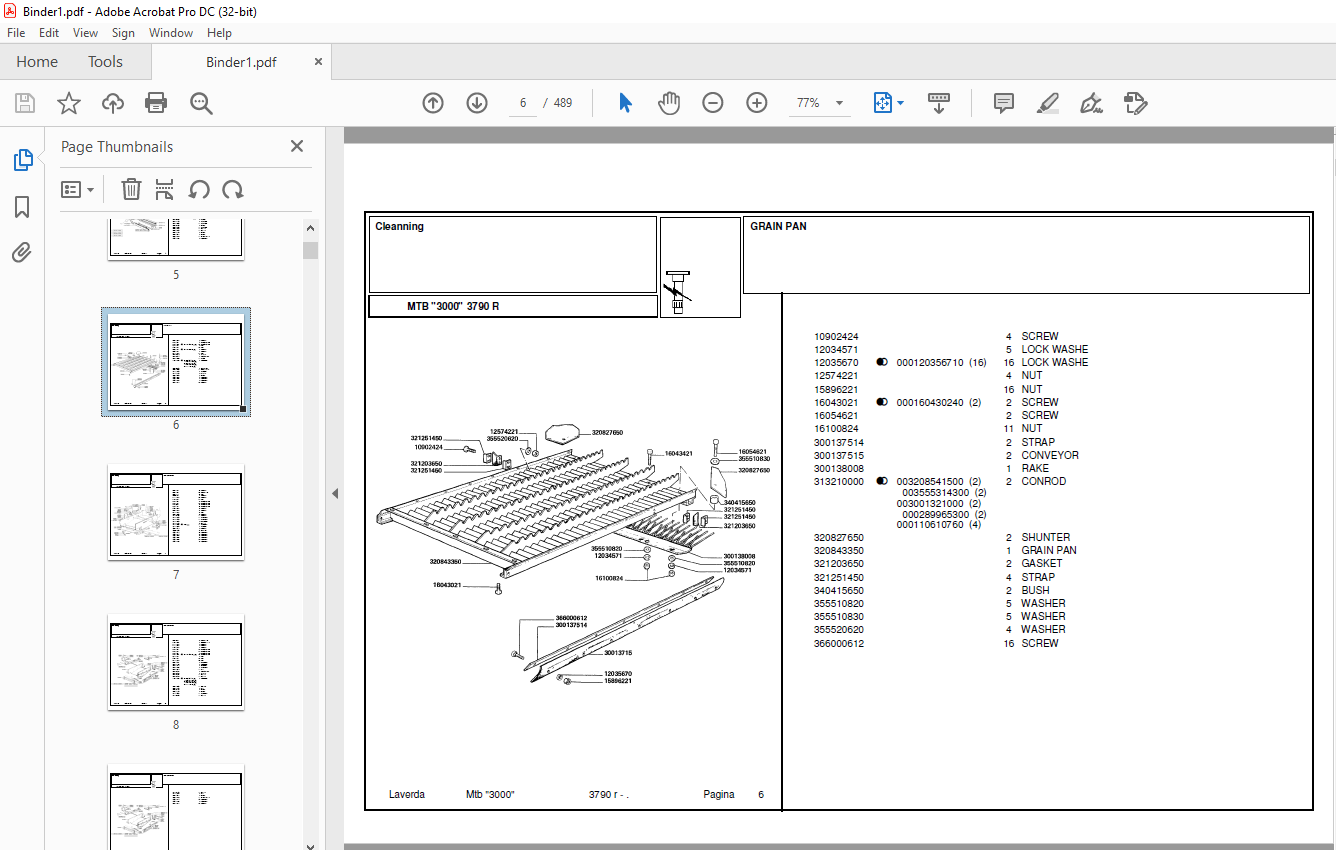Rotate page clockwise icon
1336x850 pixels.
pos(233,190)
